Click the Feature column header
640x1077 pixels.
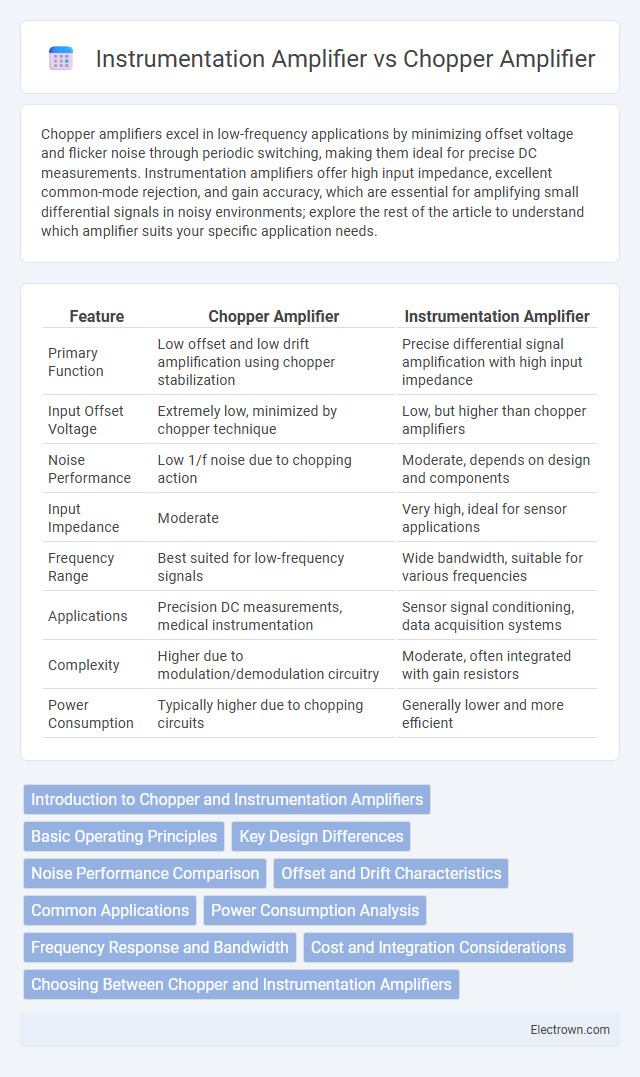pyautogui.click(x=97, y=317)
